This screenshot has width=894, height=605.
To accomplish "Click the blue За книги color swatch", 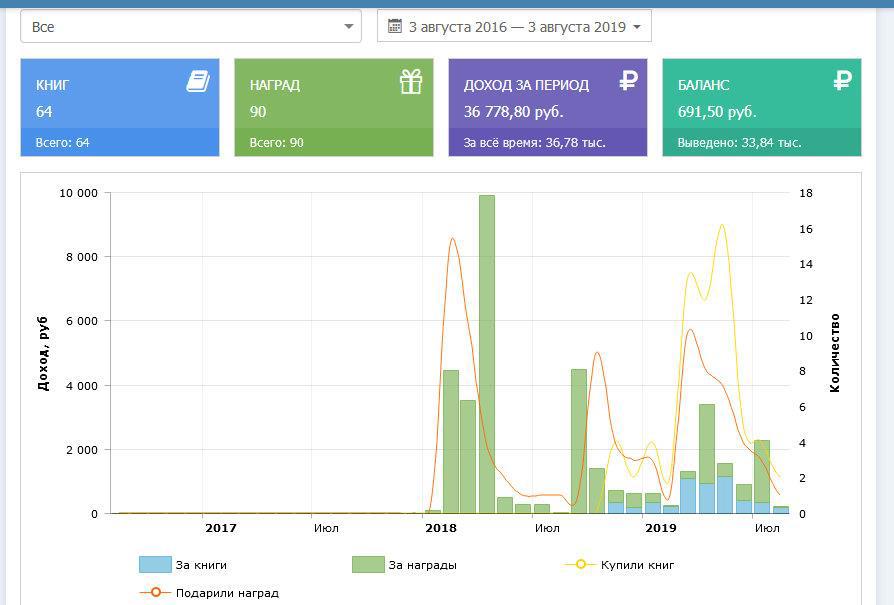I will point(155,565).
